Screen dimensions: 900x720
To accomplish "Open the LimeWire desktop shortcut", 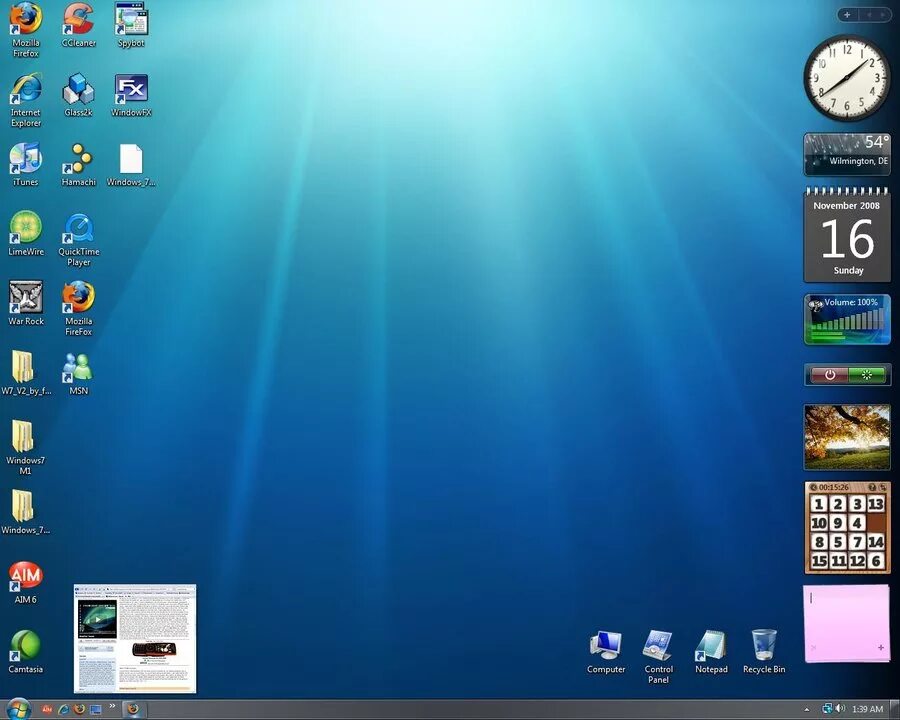I will point(26,234).
